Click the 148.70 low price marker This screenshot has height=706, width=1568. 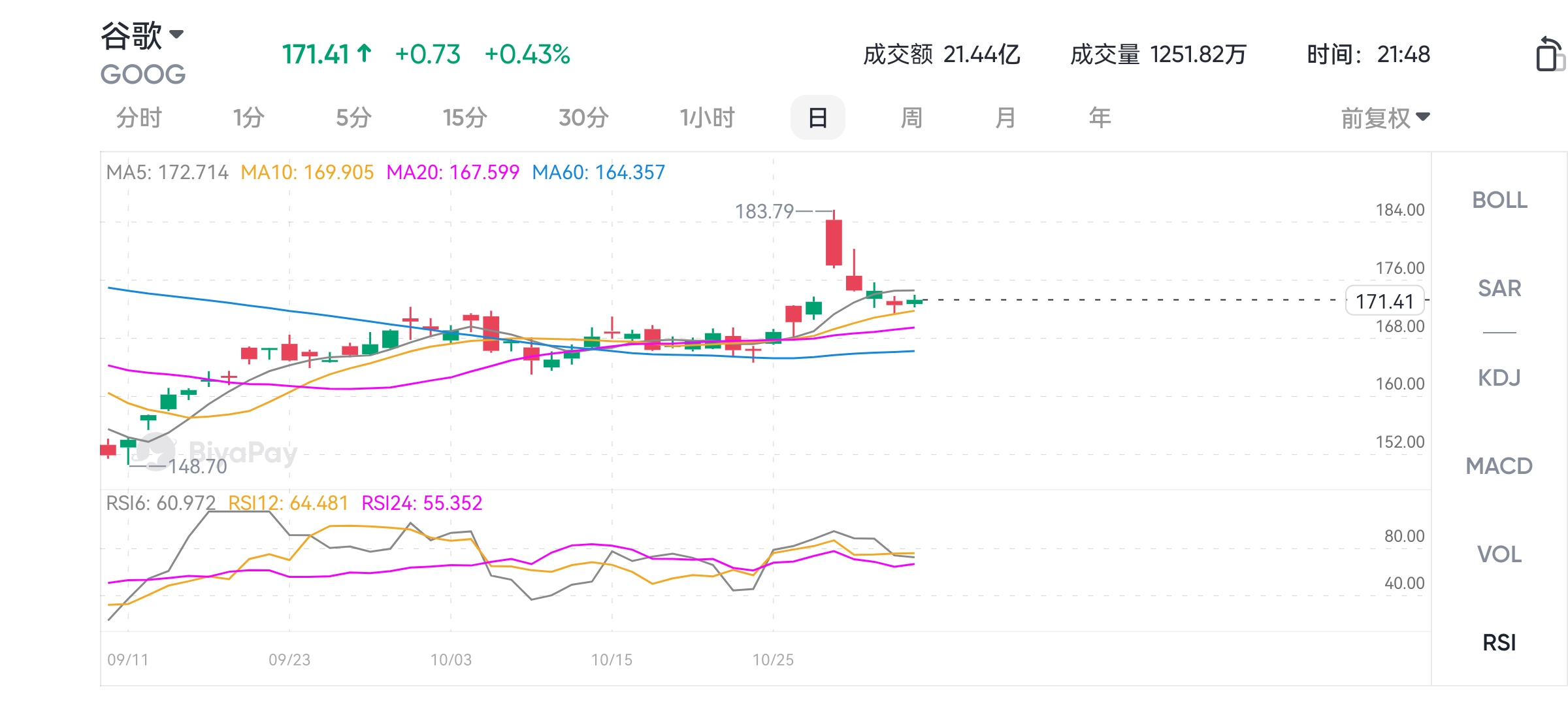click(x=197, y=467)
